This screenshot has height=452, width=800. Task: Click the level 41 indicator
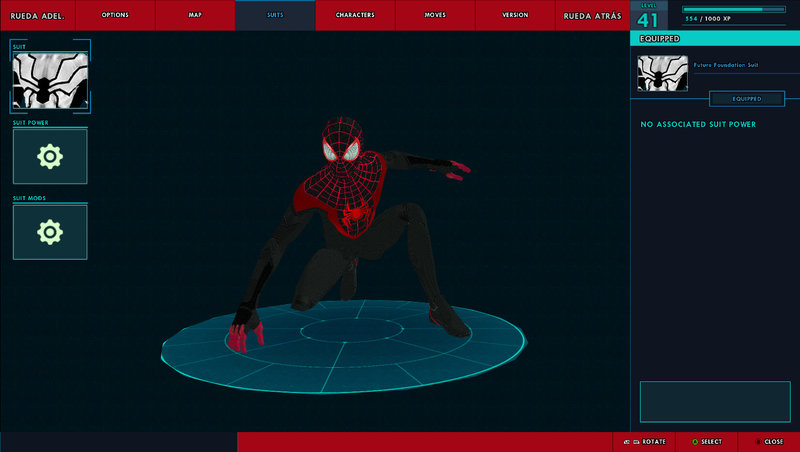pos(647,20)
